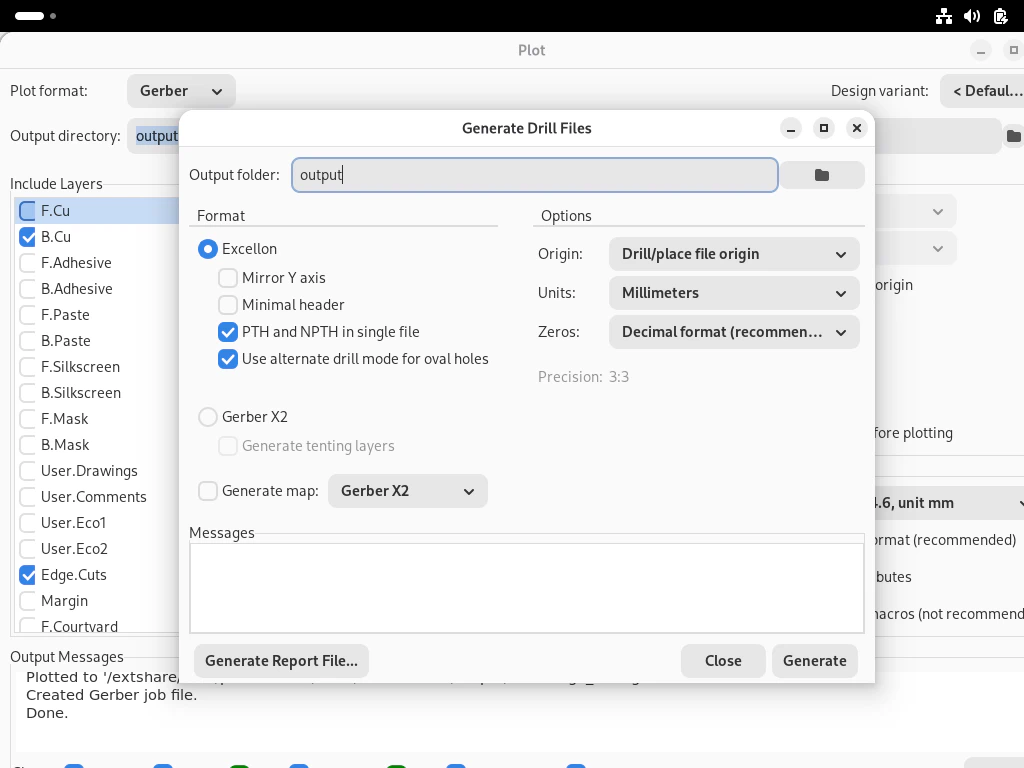Uncheck the B.Cu layer in Plot window

27,237
